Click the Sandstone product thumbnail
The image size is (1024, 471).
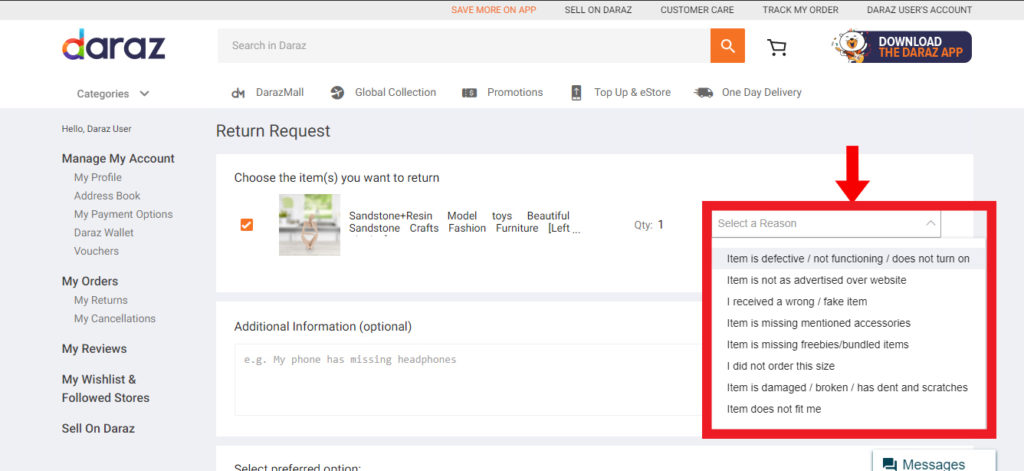[310, 225]
